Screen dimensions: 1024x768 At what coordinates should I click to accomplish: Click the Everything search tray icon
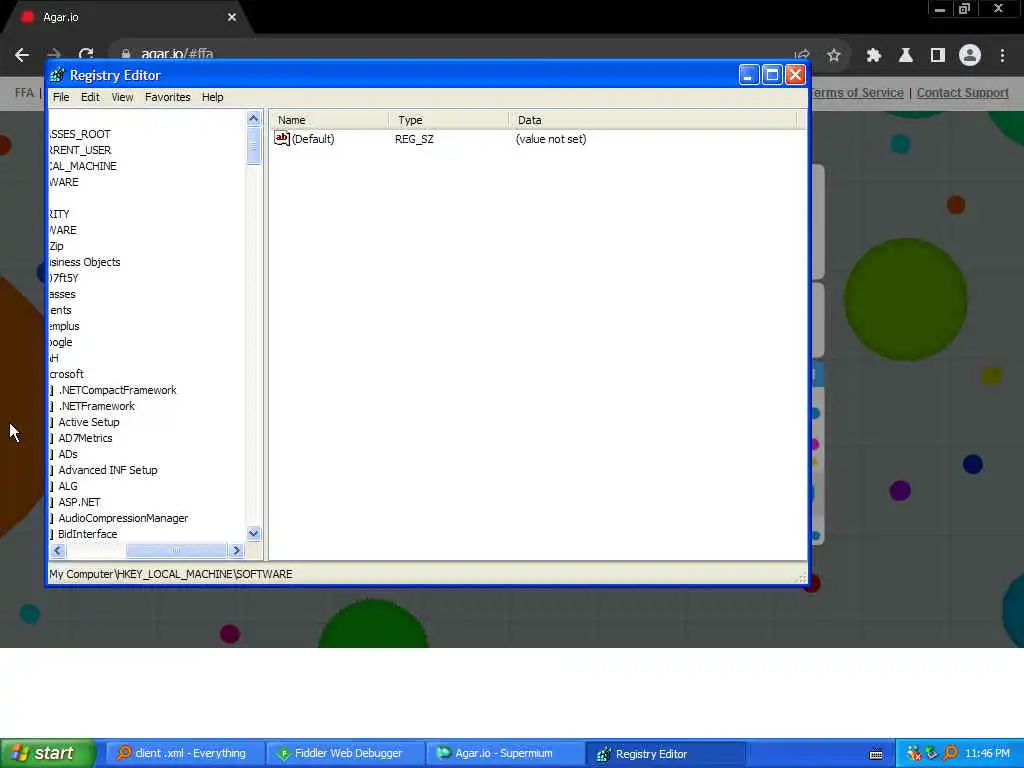(950, 754)
